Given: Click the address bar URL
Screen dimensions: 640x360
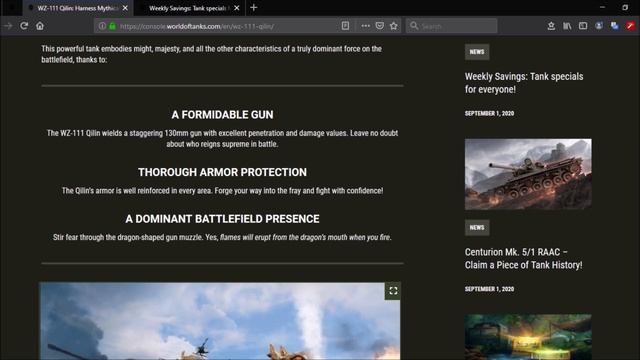Looking at the screenshot, I should [197, 26].
